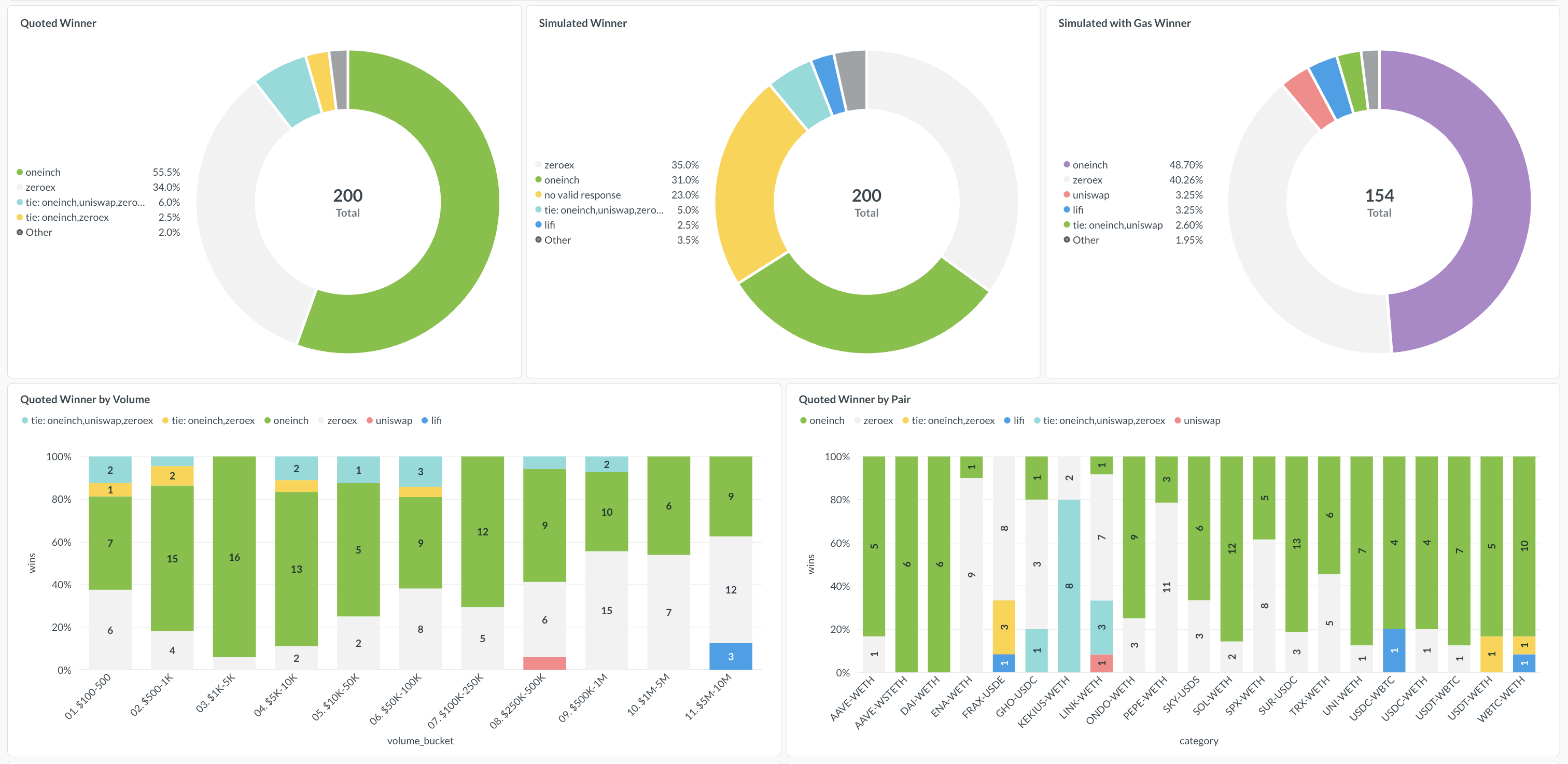Viewport: 1568px width, 764px height.
Task: Toggle Other legend entry in Quoted Winner donut
Action: click(x=38, y=232)
